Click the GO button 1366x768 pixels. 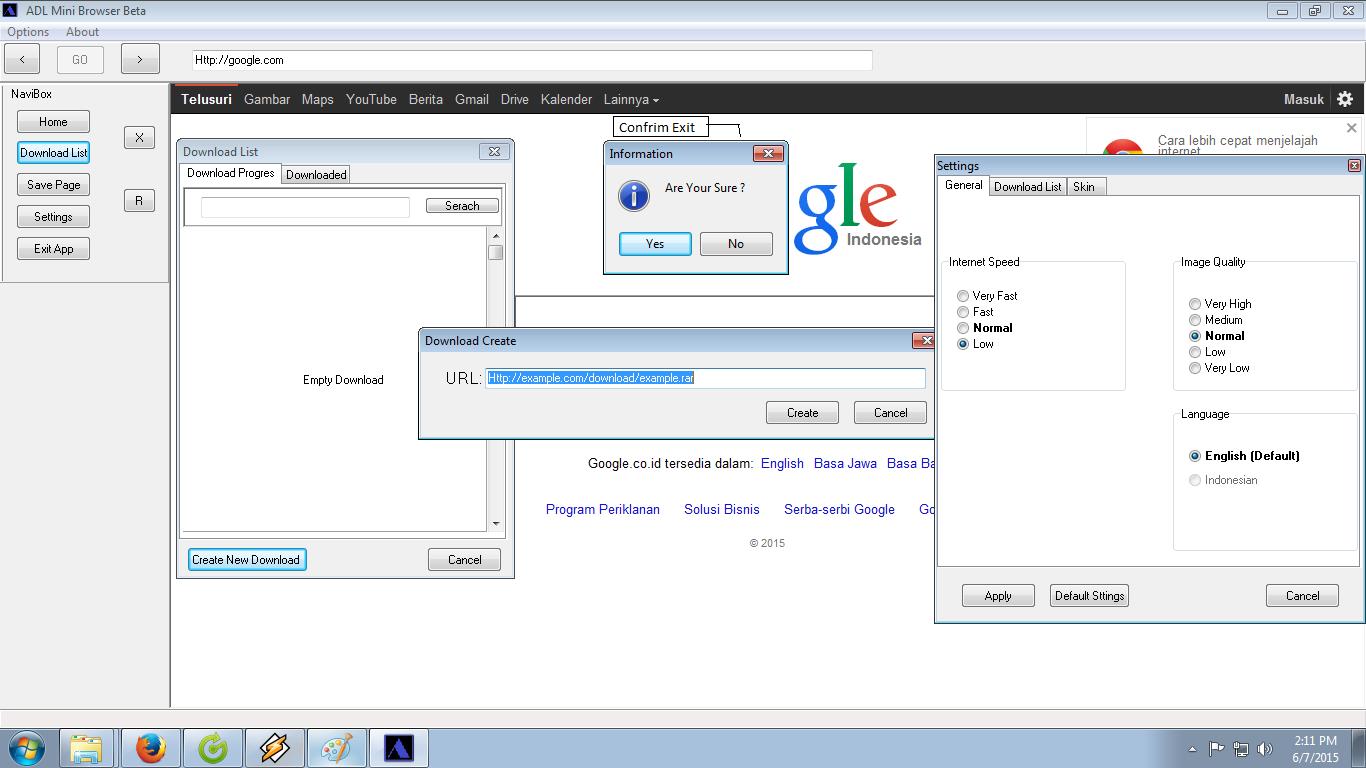click(x=80, y=59)
